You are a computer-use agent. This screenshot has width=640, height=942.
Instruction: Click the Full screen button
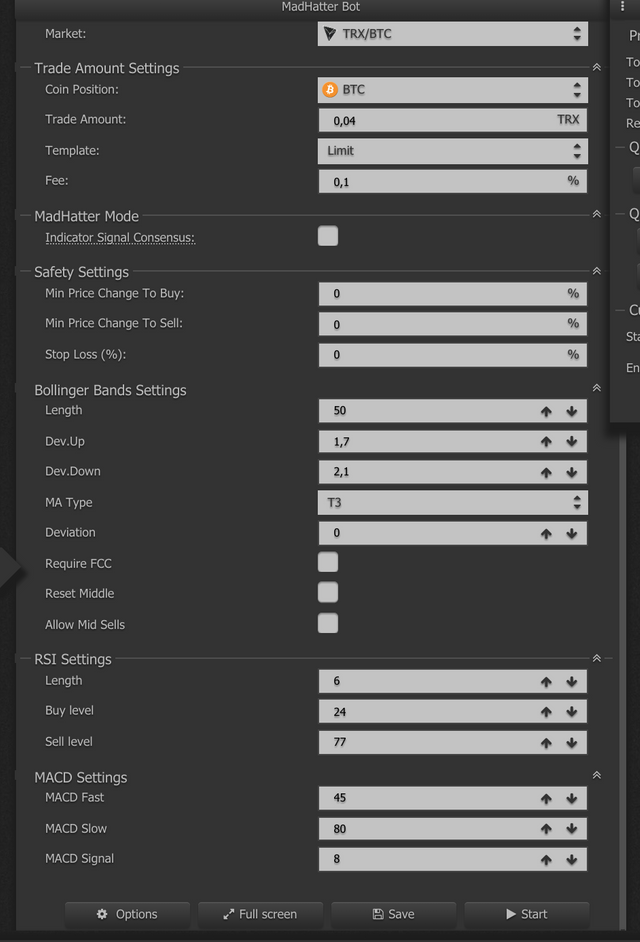(x=260, y=914)
